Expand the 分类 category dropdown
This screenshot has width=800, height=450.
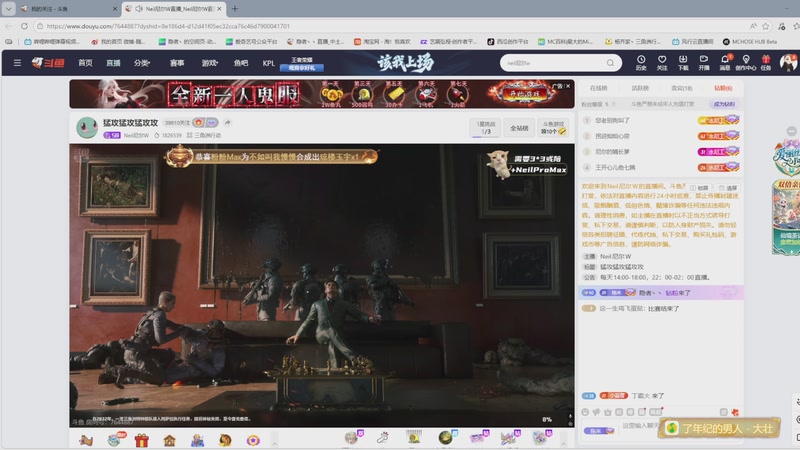[x=142, y=63]
